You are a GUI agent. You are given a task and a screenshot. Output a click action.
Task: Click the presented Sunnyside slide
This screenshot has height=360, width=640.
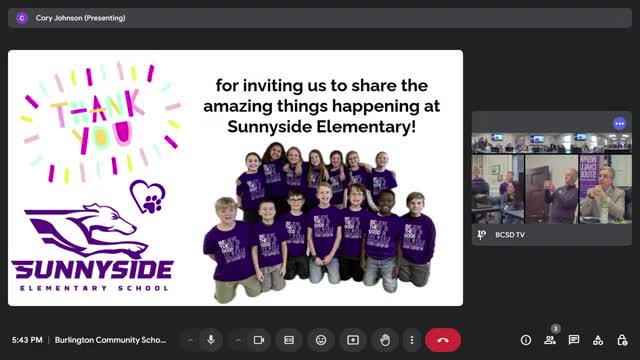[236, 178]
